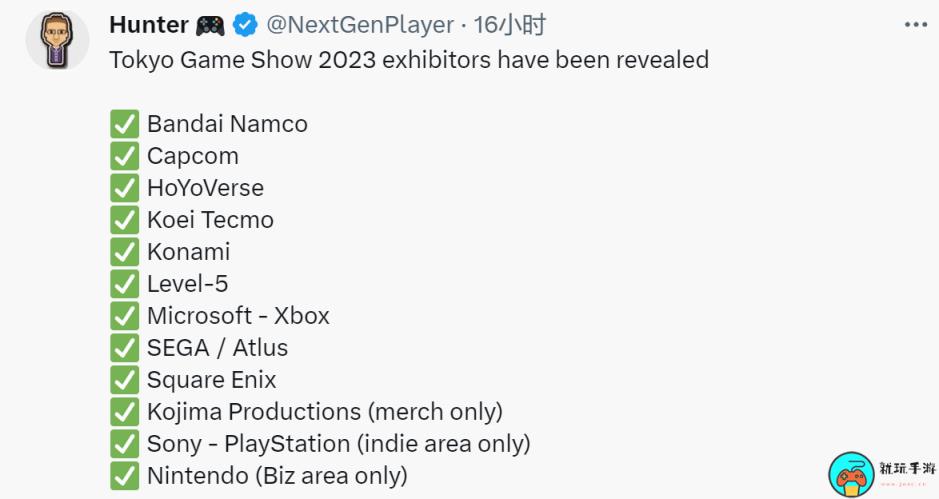The width and height of the screenshot is (939, 499).
Task: Click the gamepad watermark logo in corner
Action: (851, 475)
